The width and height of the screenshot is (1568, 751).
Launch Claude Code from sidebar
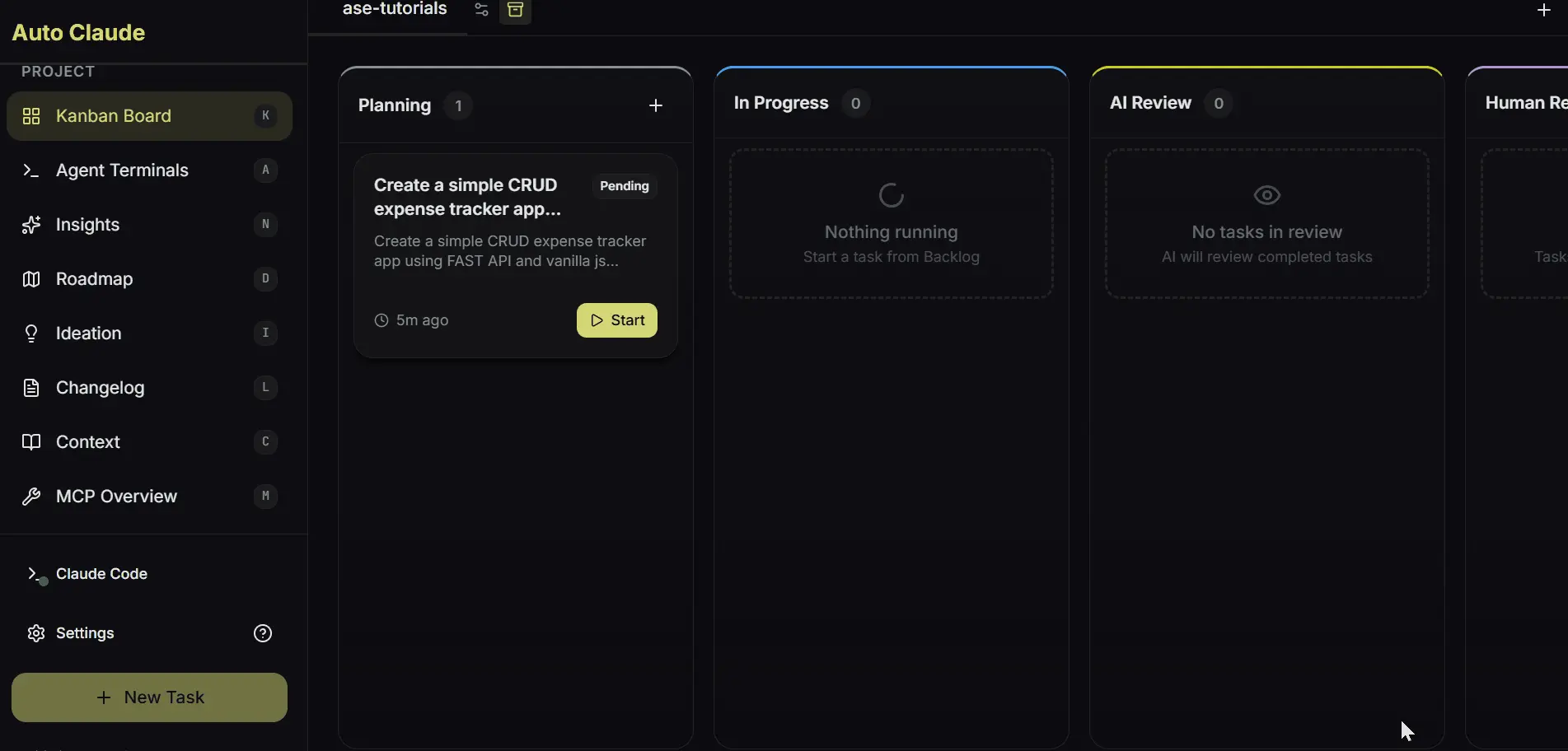pyautogui.click(x=101, y=574)
